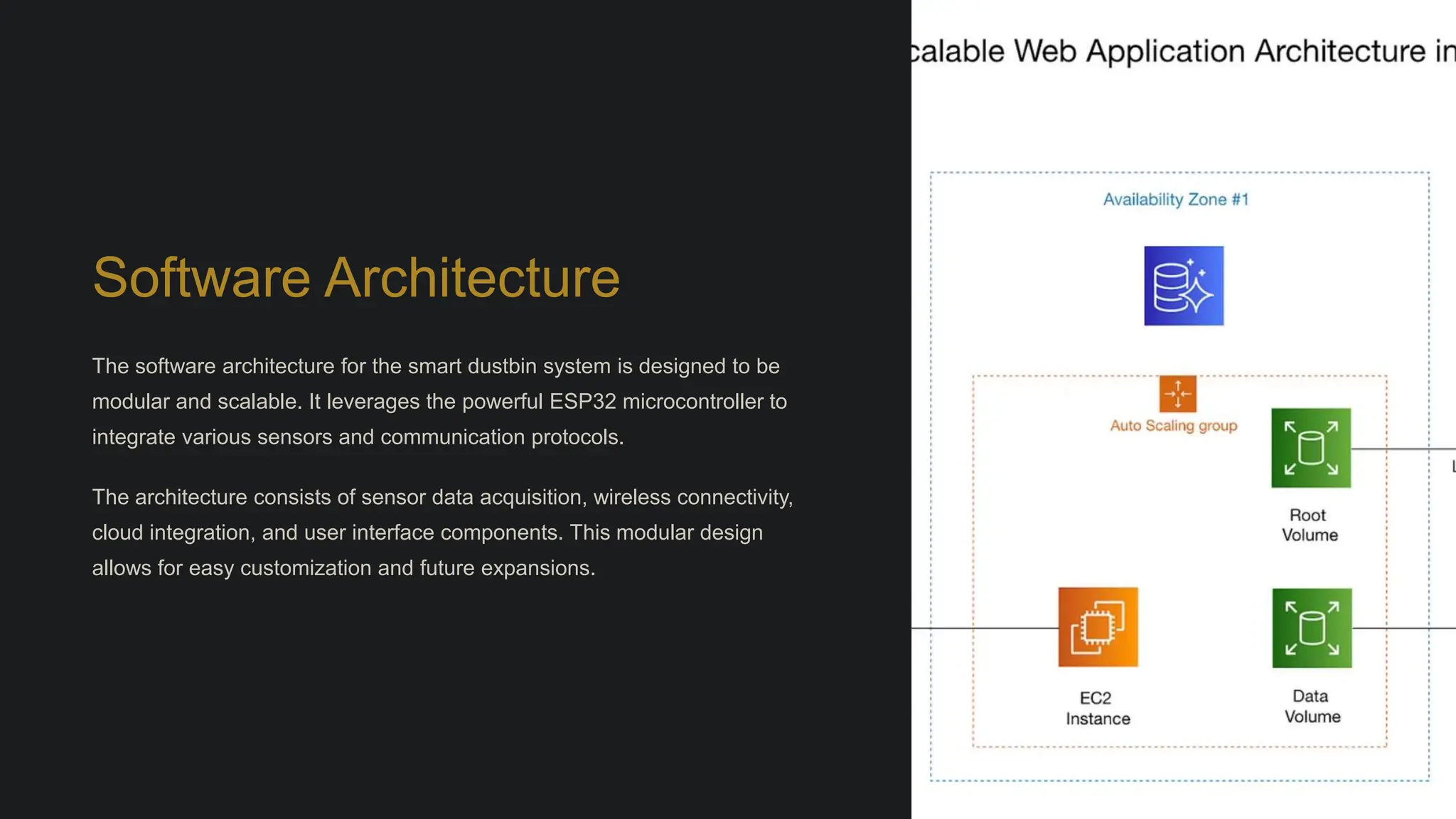Click the EC2 Instance text label
Viewport: 1456px width, 819px height.
tap(1097, 708)
